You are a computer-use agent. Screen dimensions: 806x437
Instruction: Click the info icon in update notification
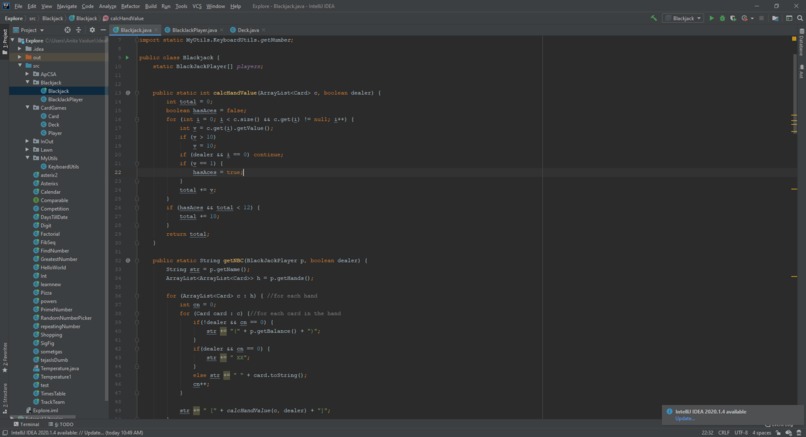tap(669, 411)
